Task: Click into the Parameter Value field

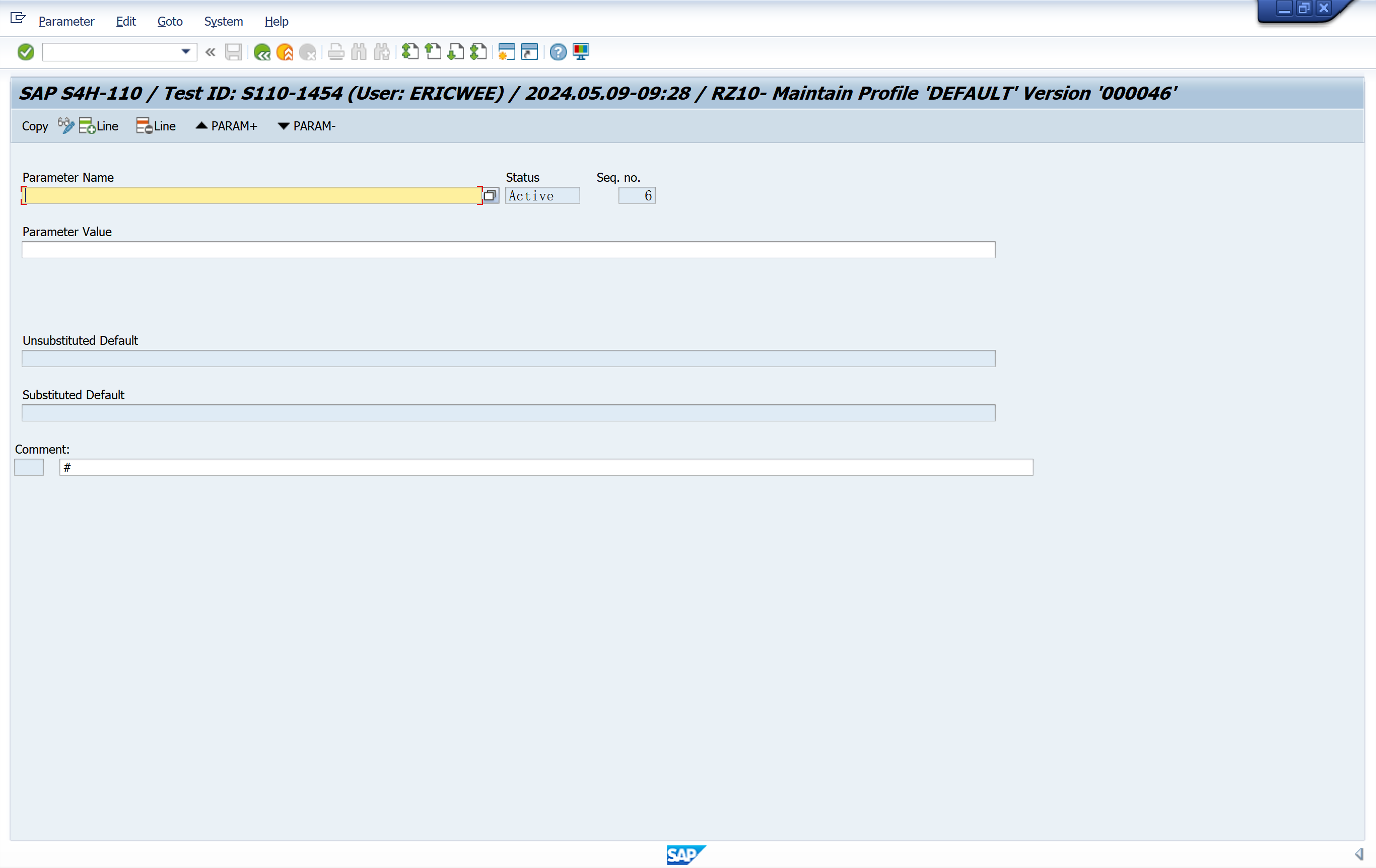Action: [x=508, y=250]
